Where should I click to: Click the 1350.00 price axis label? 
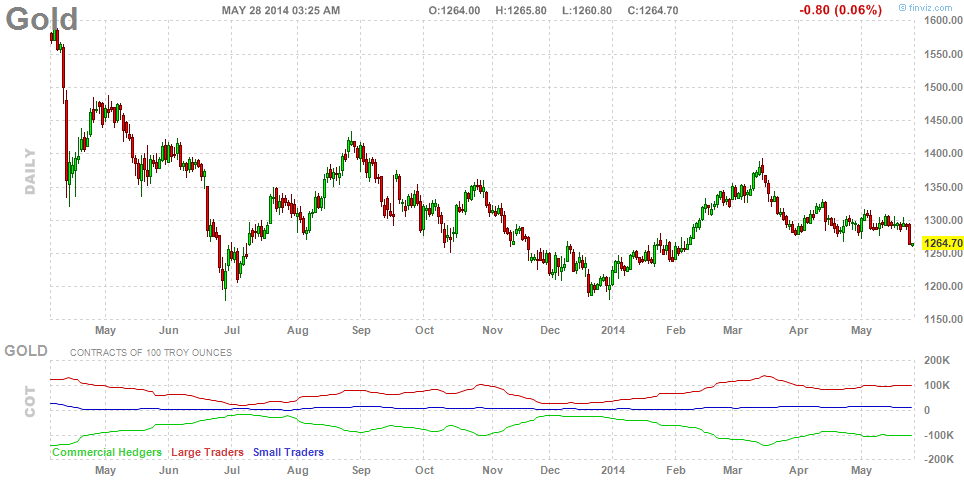[942, 187]
